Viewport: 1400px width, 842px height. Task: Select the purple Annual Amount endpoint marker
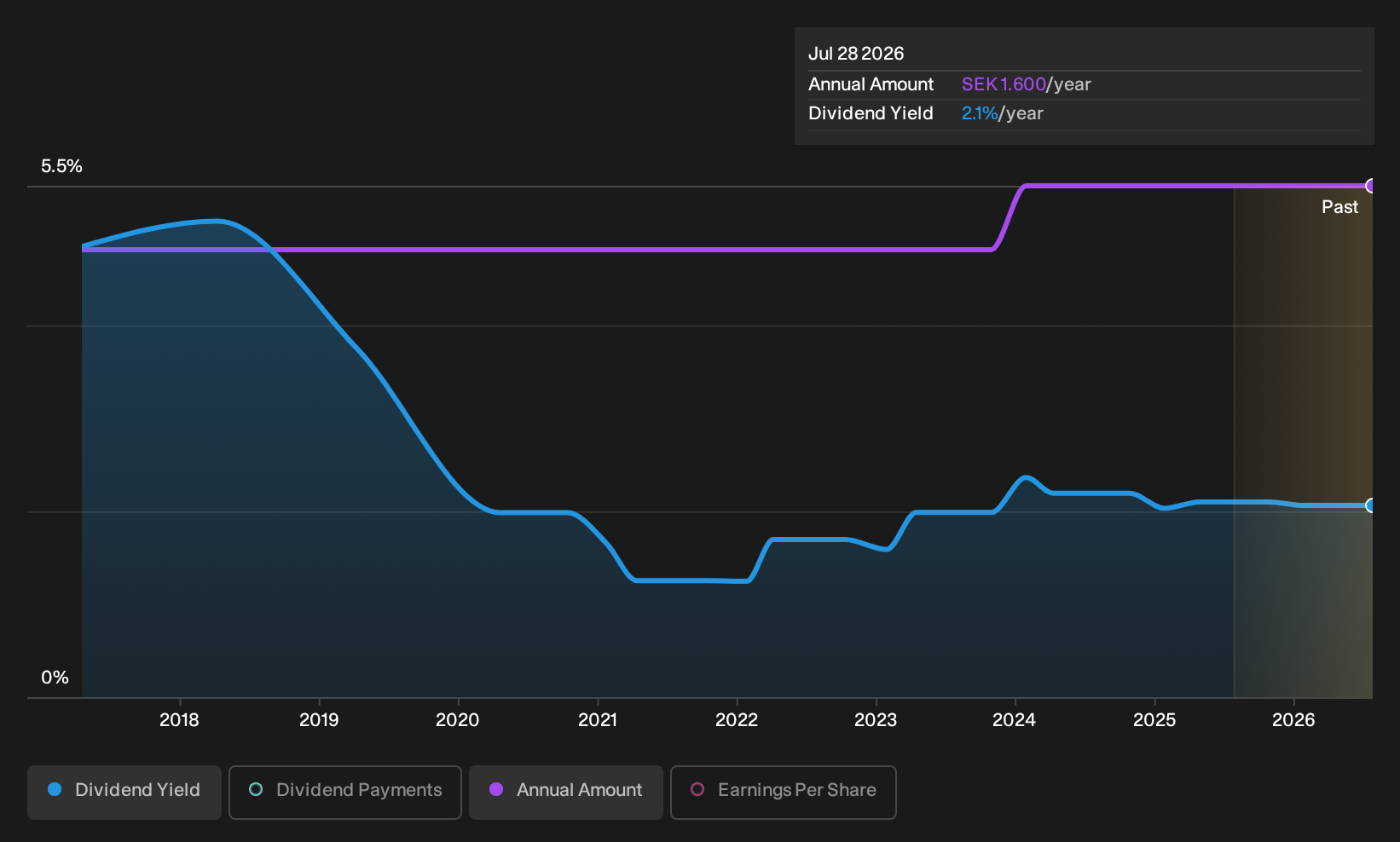[1371, 186]
